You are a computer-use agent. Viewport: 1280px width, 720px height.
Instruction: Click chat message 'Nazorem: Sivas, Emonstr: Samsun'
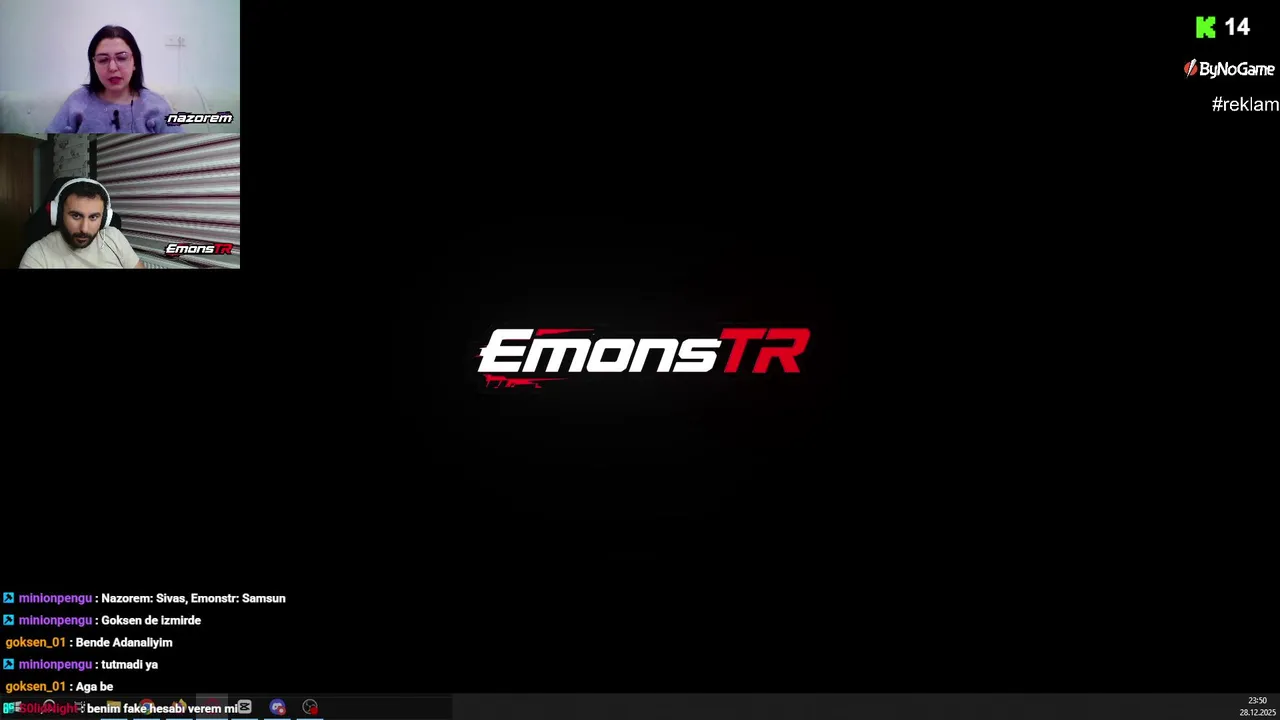click(193, 598)
